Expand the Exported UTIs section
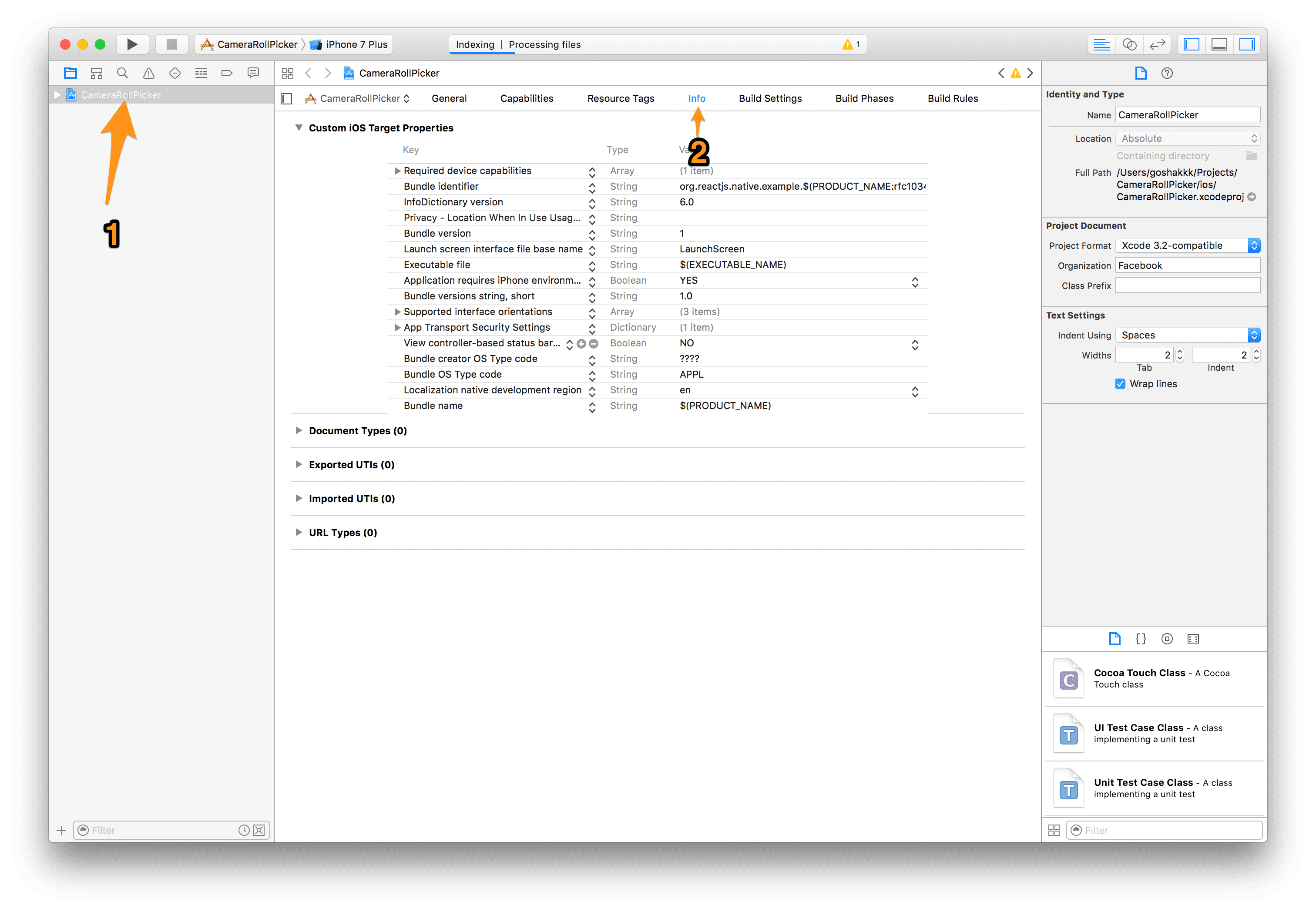Viewport: 1316px width, 912px height. click(x=298, y=464)
